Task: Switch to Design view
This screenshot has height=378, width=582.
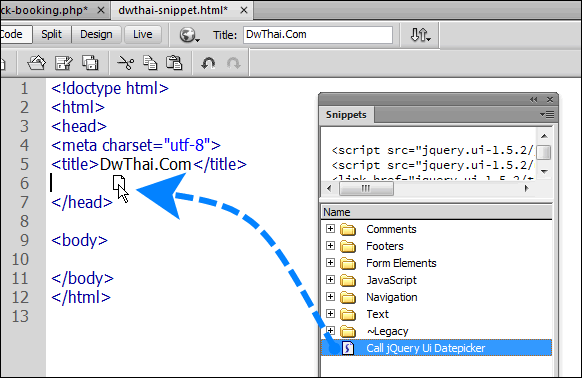Action: click(x=96, y=35)
